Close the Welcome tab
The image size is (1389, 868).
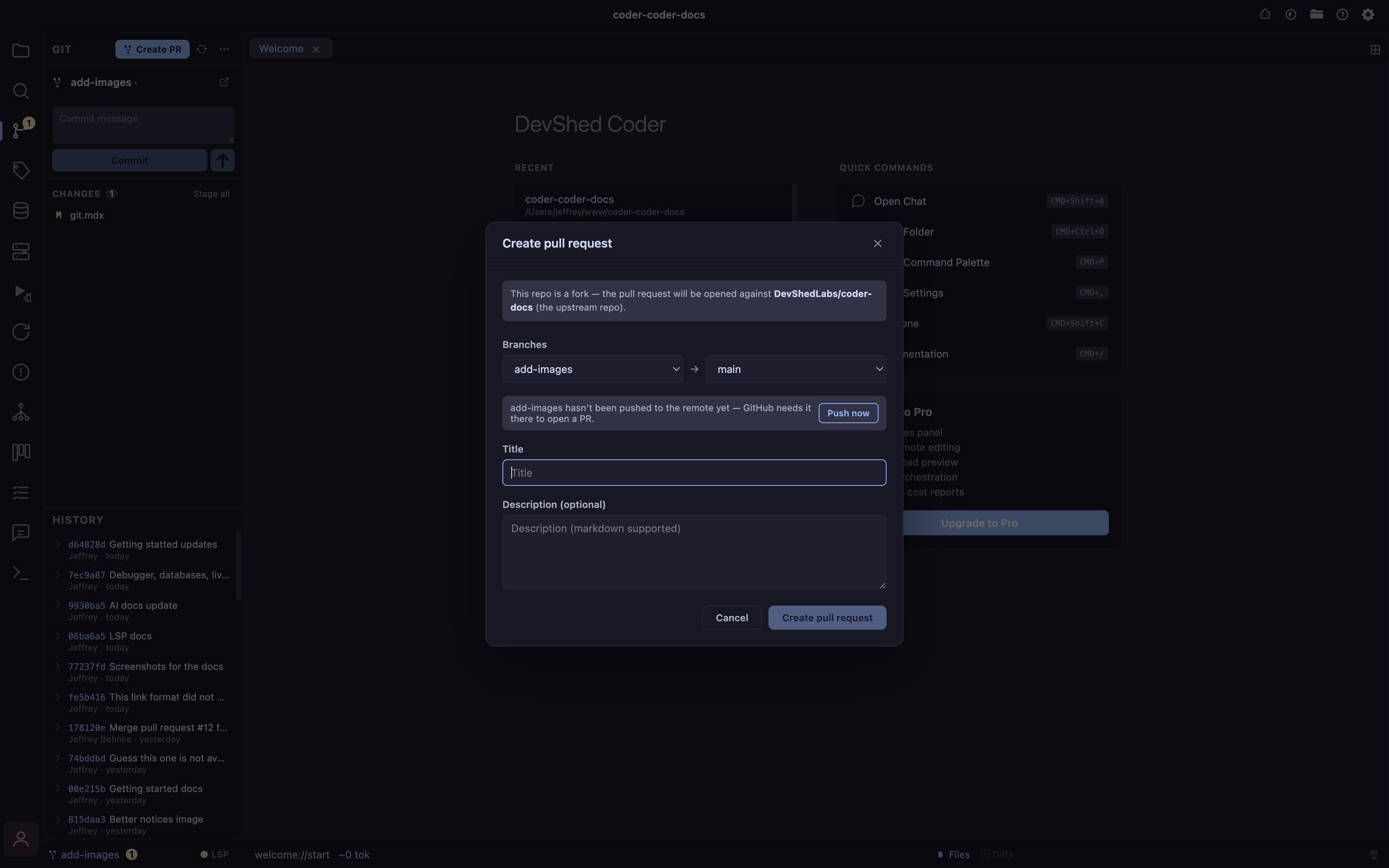click(x=315, y=49)
